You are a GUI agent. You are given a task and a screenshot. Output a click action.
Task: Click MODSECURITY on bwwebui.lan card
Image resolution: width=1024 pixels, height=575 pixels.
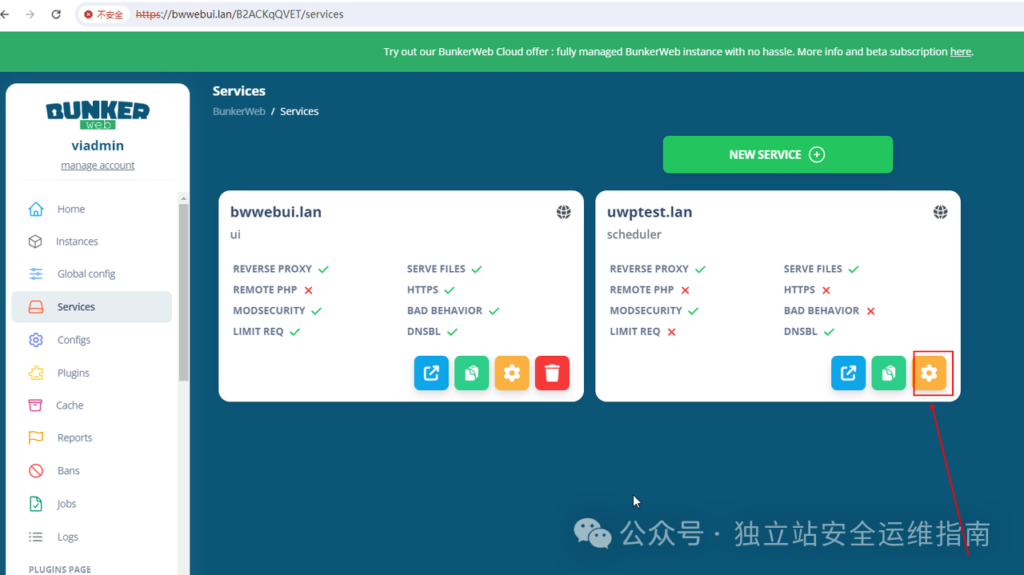[x=269, y=310]
